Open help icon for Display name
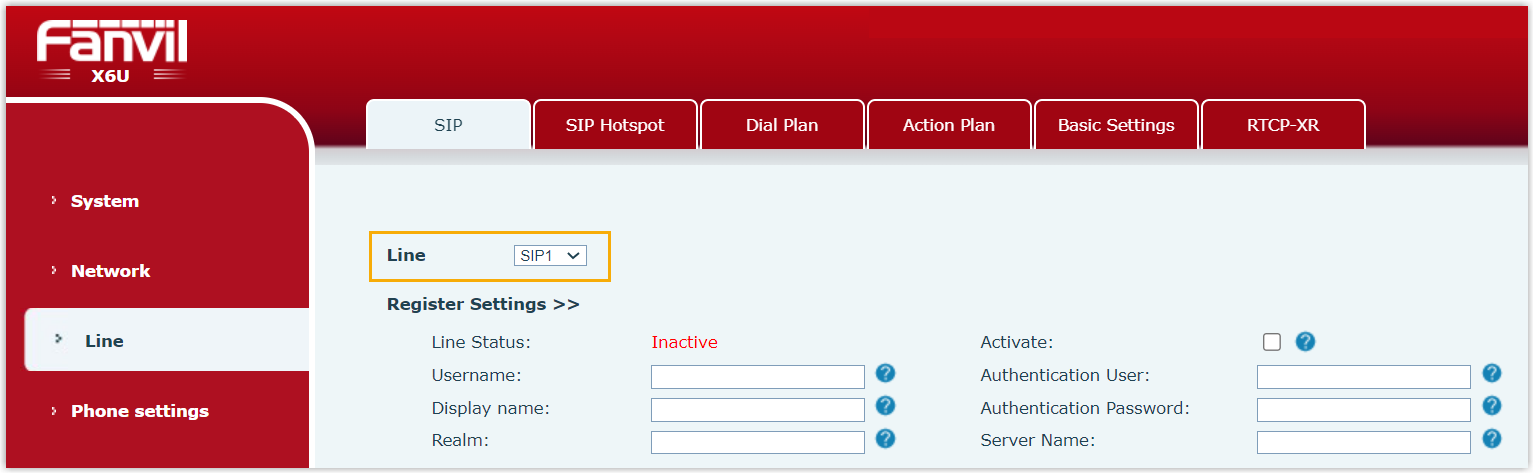 [885, 407]
